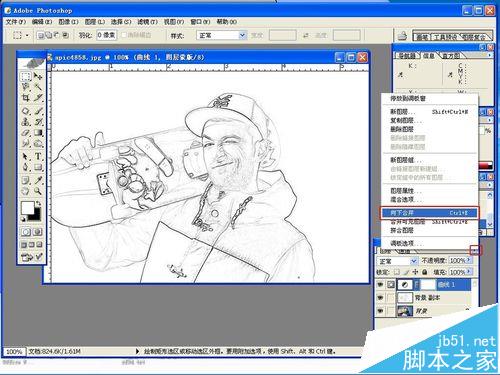Select the Notes tool

coord(26,180)
